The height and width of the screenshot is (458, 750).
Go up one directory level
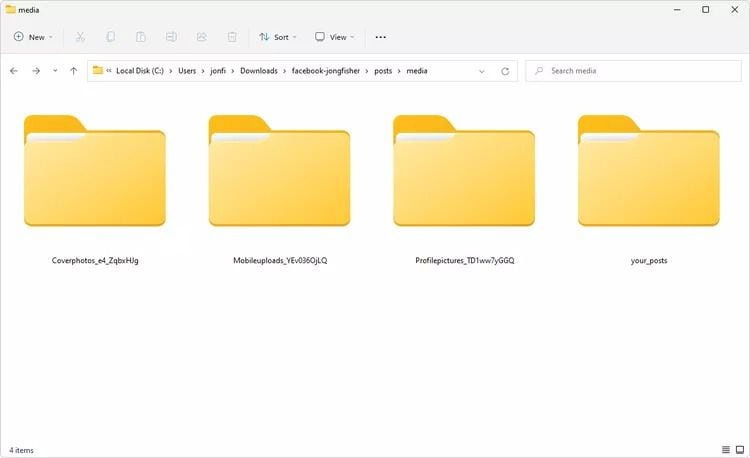pyautogui.click(x=74, y=71)
